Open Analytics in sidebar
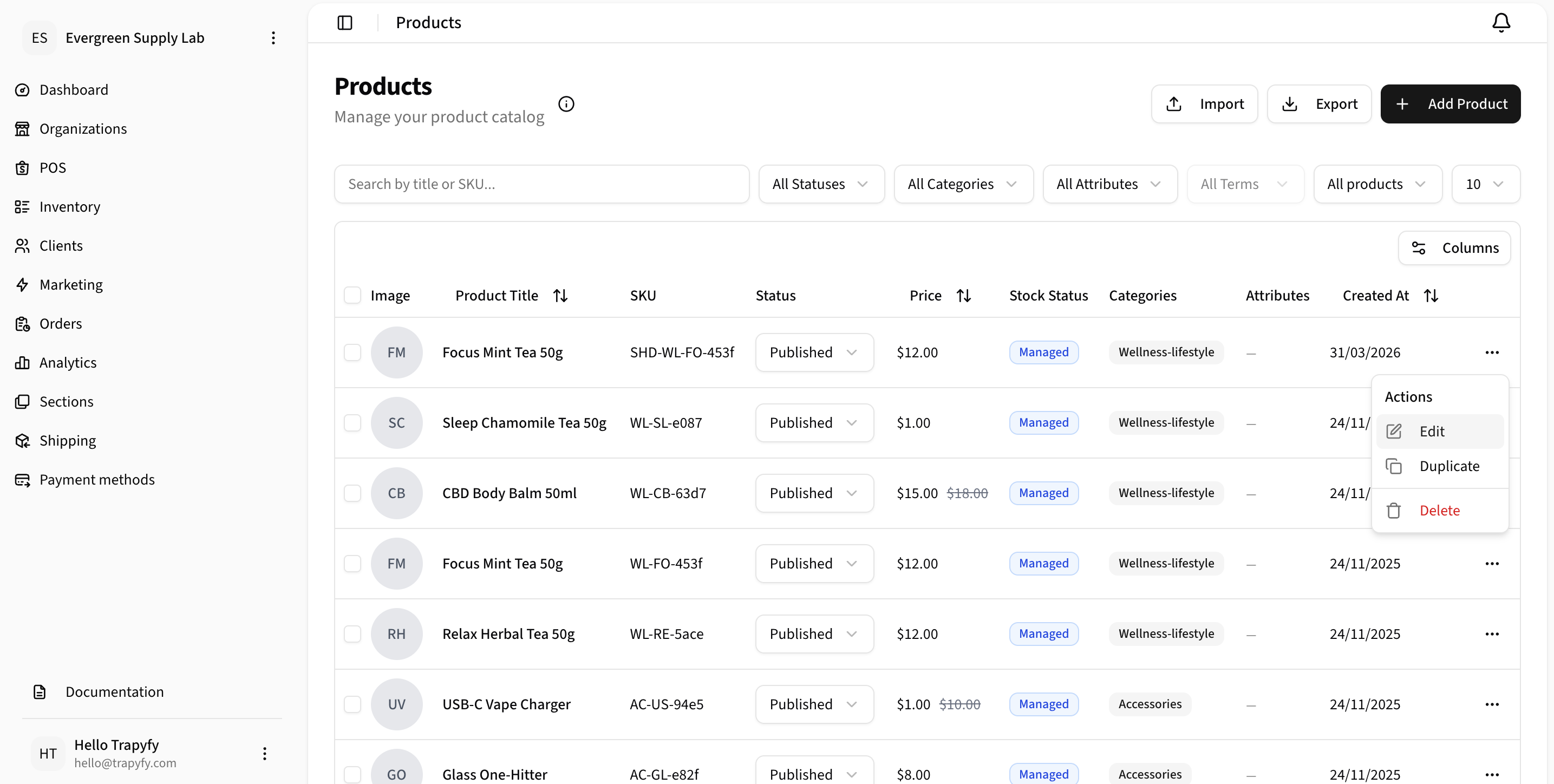The height and width of the screenshot is (784, 1554). point(68,362)
